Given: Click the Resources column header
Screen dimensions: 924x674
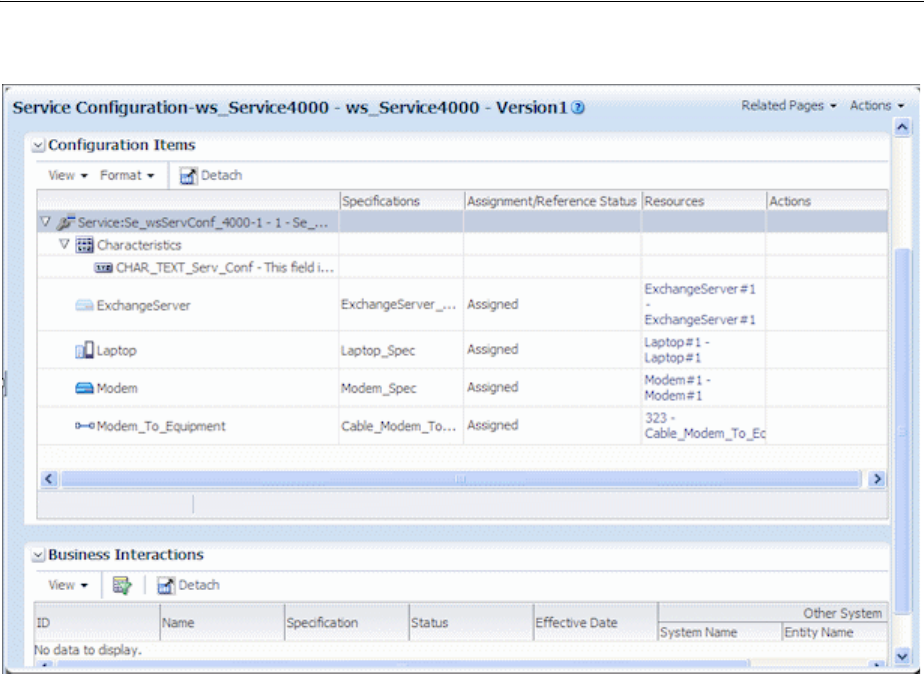Looking at the screenshot, I should (704, 201).
